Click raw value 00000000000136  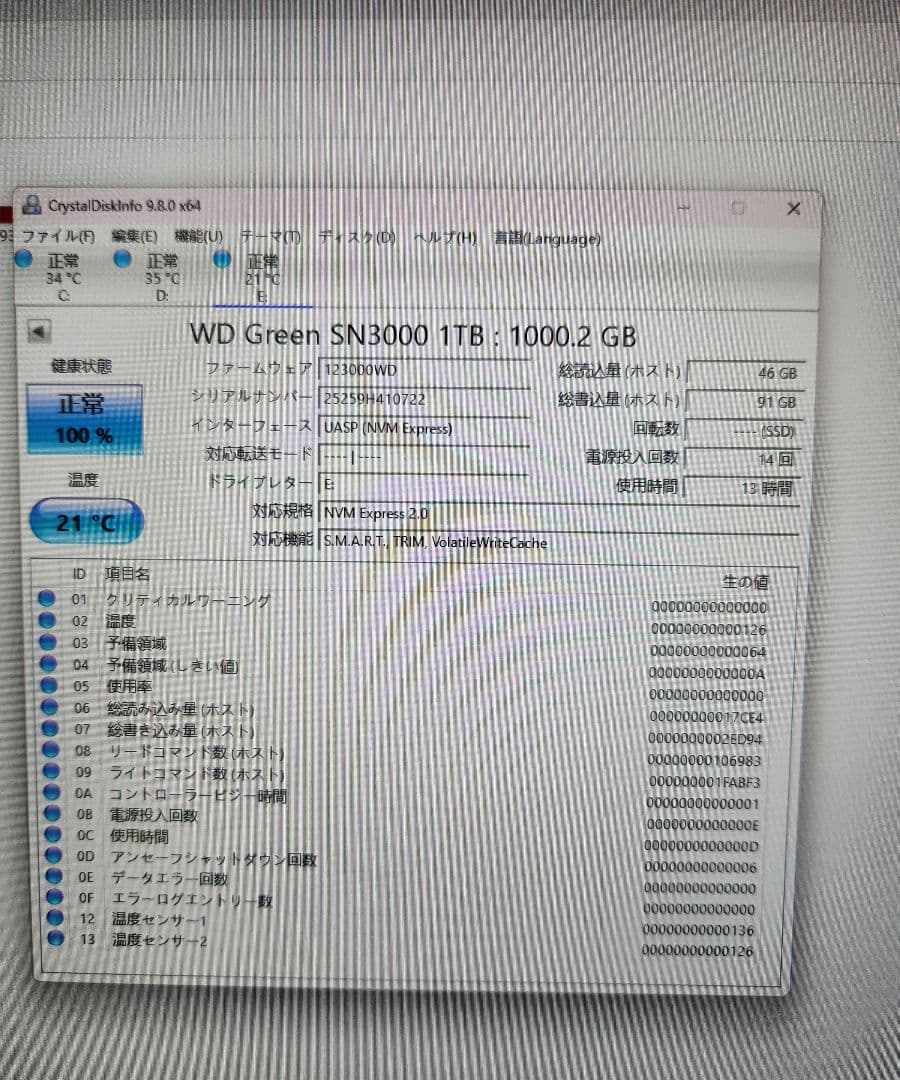[x=698, y=930]
